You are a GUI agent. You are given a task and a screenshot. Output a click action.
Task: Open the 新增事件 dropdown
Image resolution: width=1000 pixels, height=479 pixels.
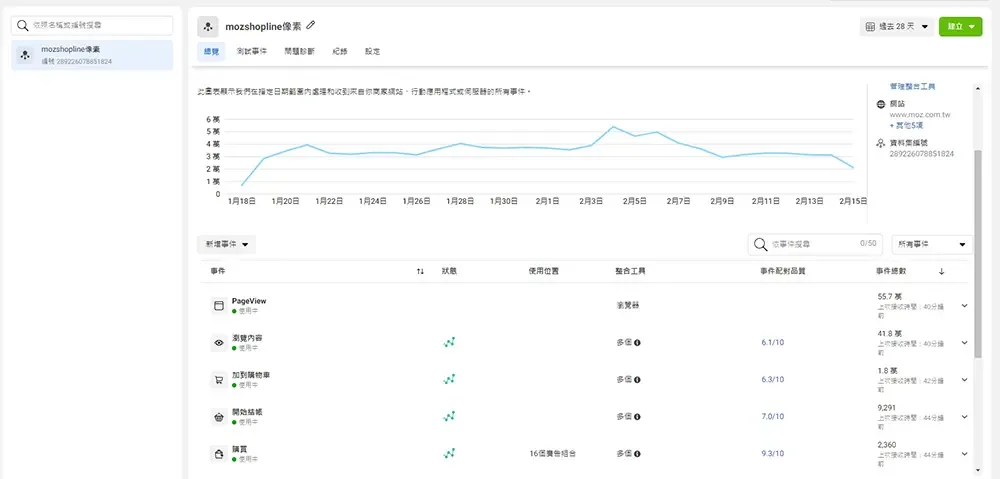226,244
